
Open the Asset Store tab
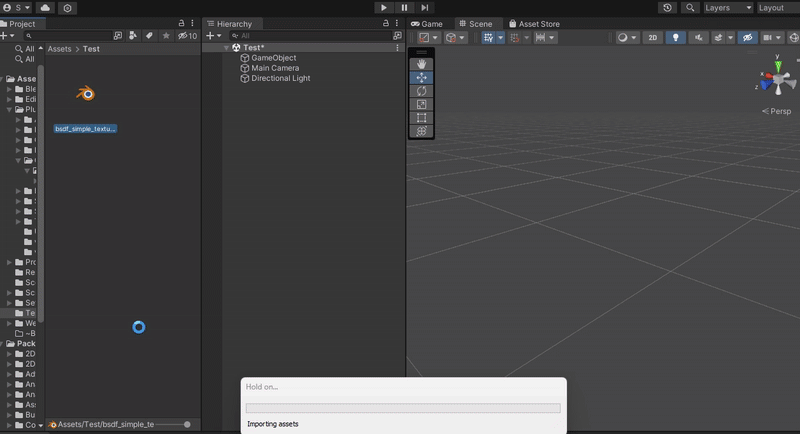[535, 23]
